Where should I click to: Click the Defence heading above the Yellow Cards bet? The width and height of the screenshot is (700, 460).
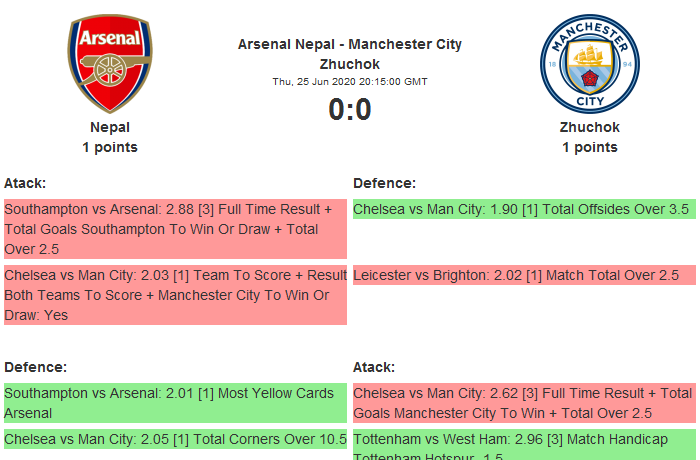35,367
